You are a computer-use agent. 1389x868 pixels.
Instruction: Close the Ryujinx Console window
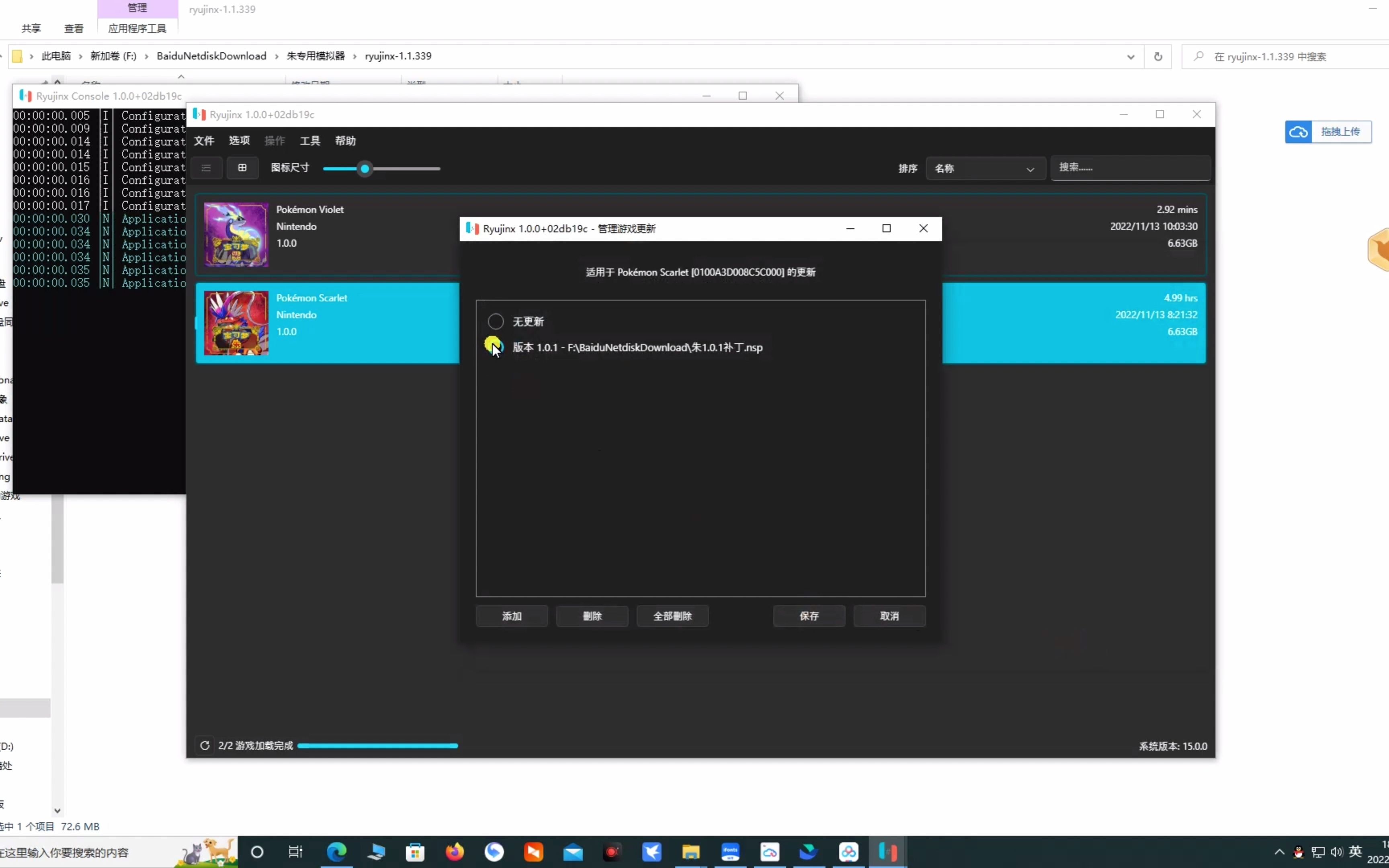(779, 96)
